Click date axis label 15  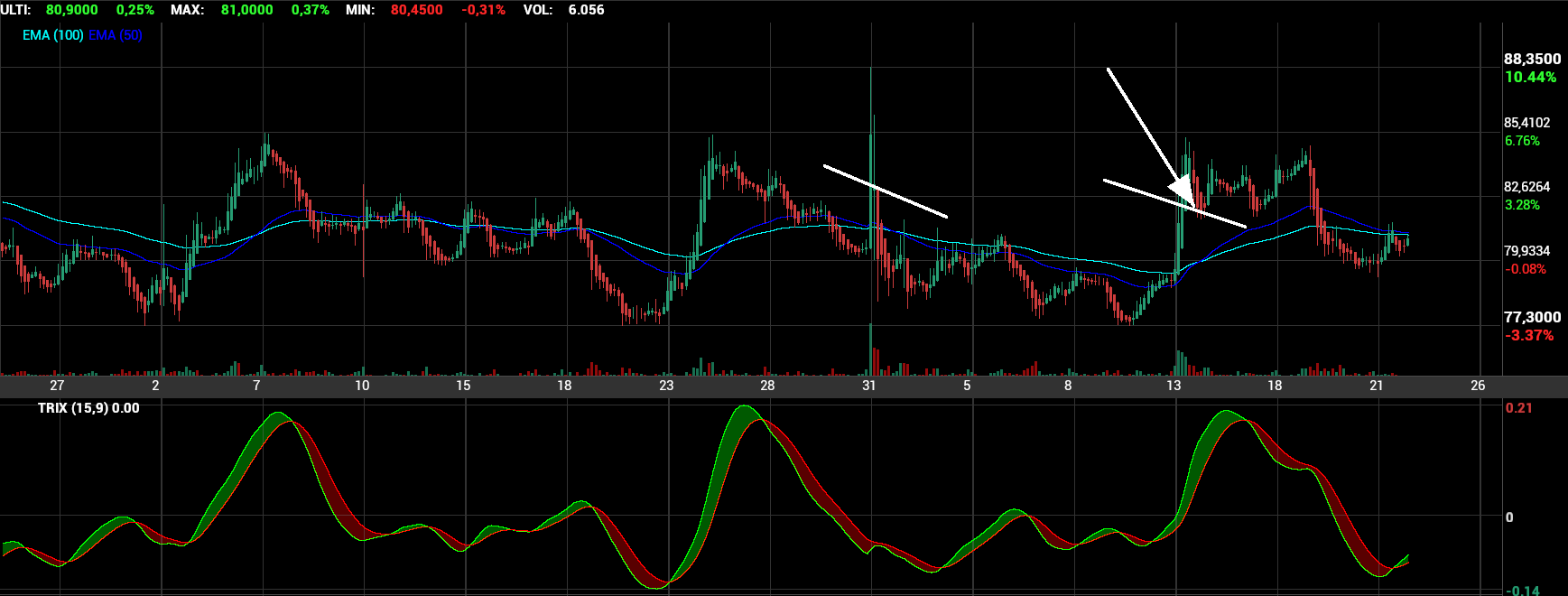[x=463, y=386]
